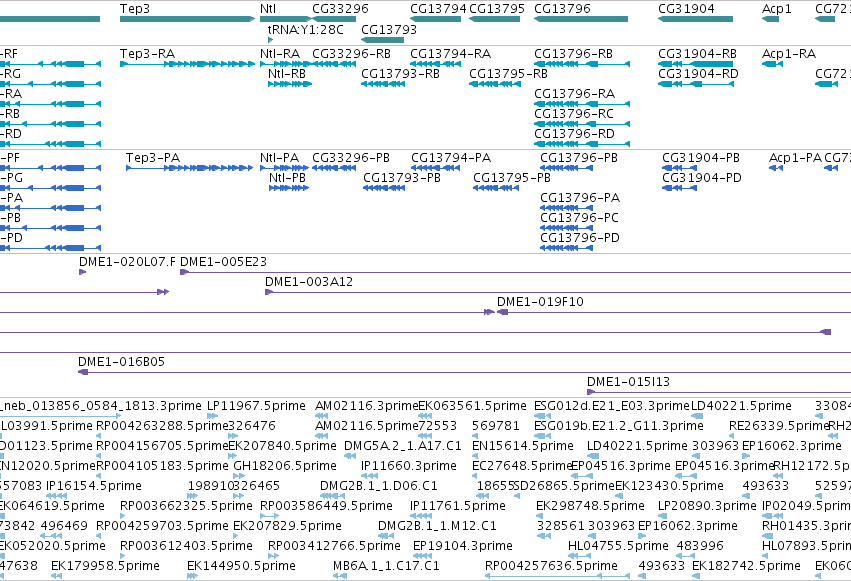This screenshot has height=581, width=851.
Task: Click the DME1-019F10 BAC label
Action: [541, 302]
